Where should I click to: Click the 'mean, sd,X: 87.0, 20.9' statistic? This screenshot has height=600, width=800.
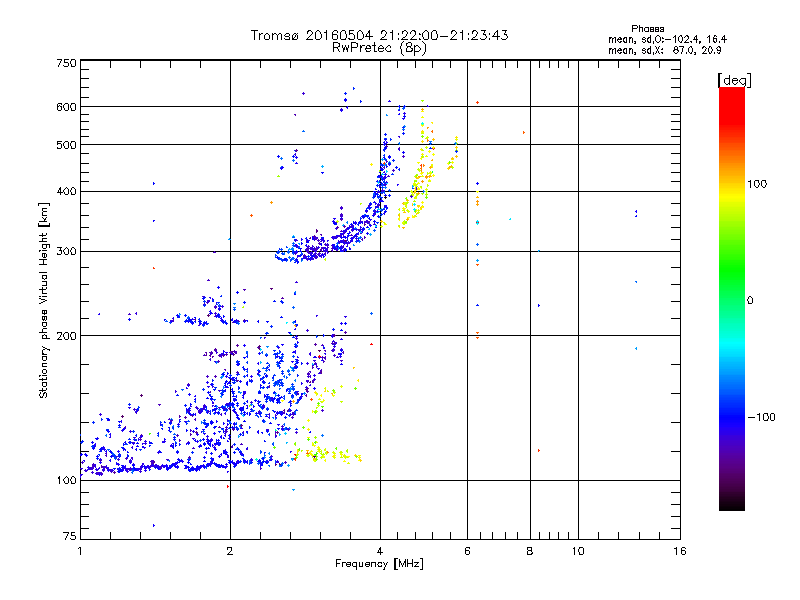coord(664,50)
